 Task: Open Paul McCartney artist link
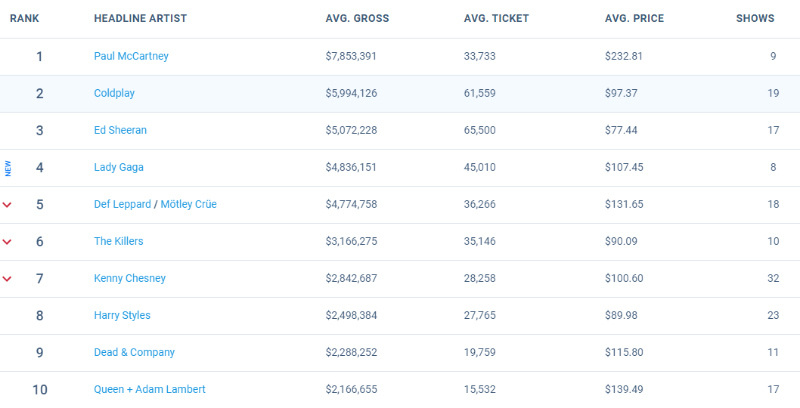click(x=131, y=56)
